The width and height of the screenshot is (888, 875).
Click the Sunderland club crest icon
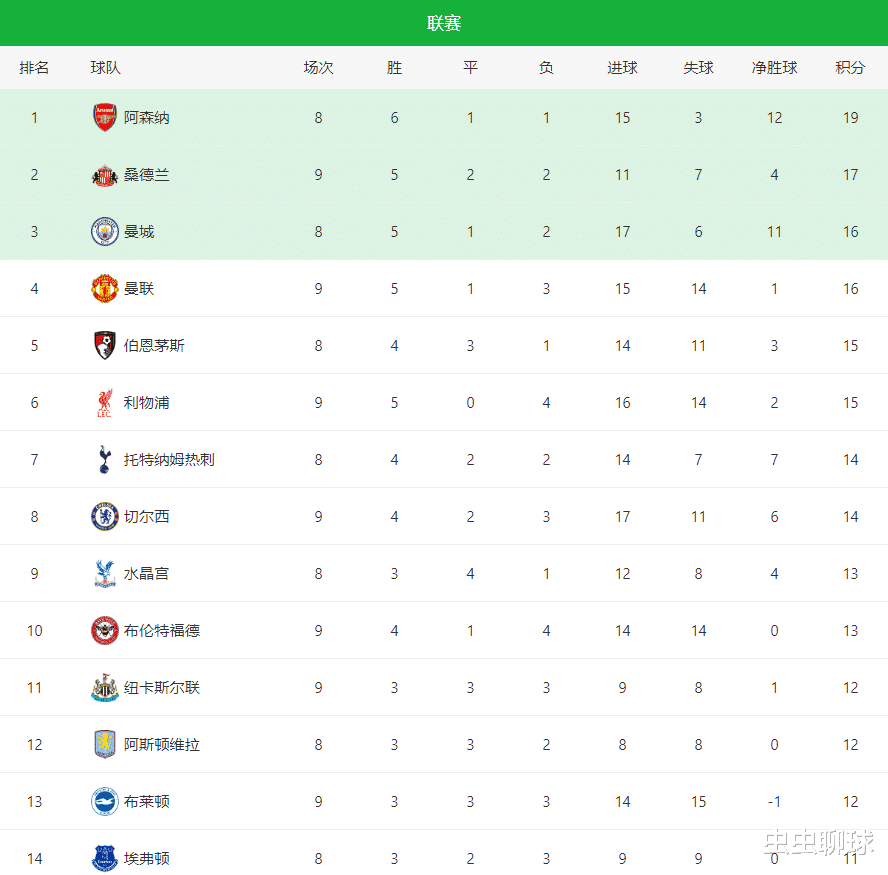pos(105,175)
